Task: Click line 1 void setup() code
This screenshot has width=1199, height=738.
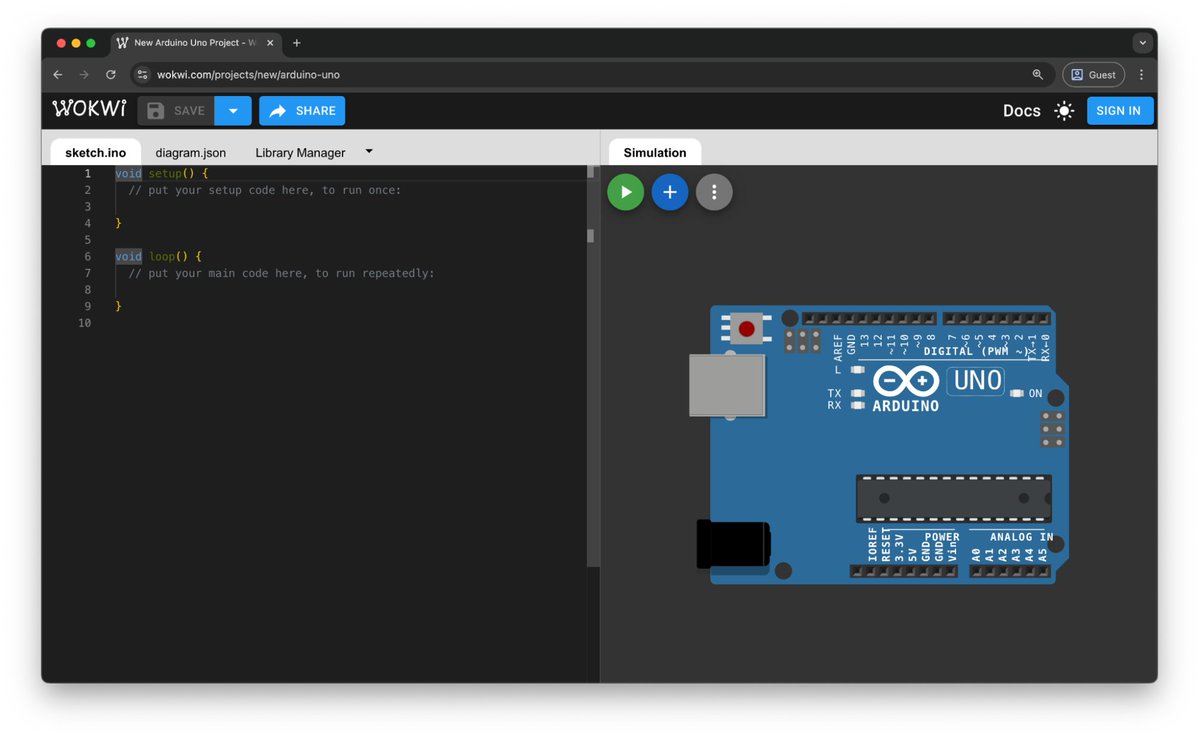Action: [x=161, y=174]
